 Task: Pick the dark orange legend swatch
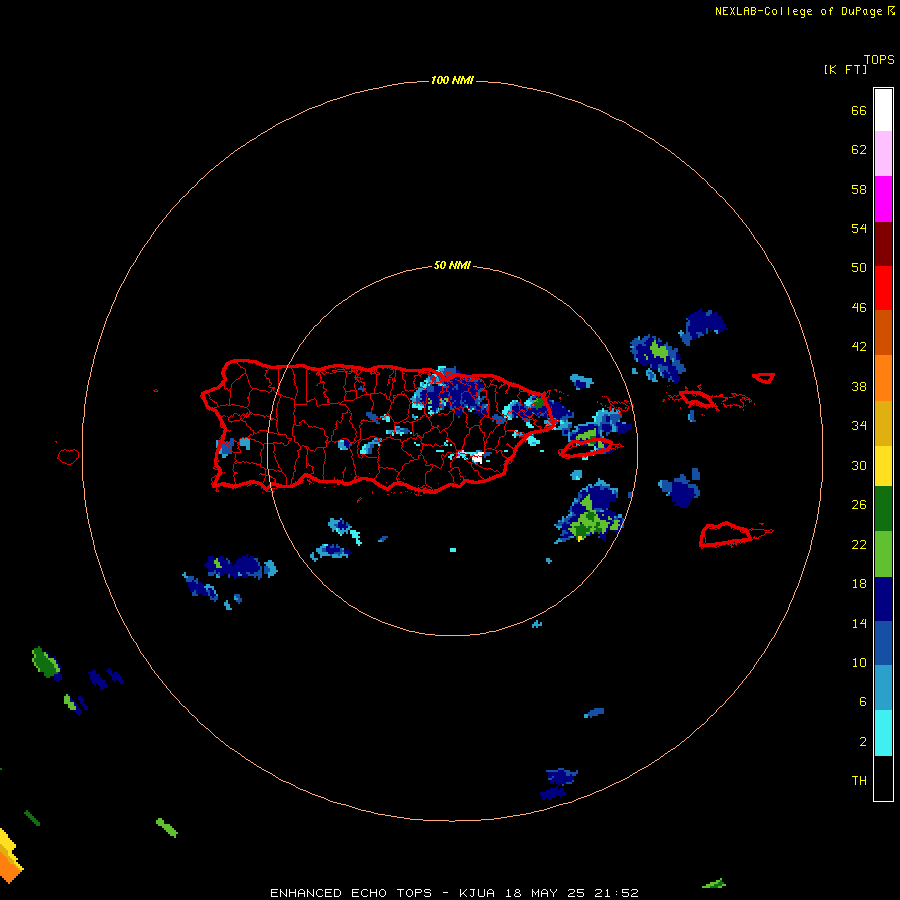coord(883,332)
